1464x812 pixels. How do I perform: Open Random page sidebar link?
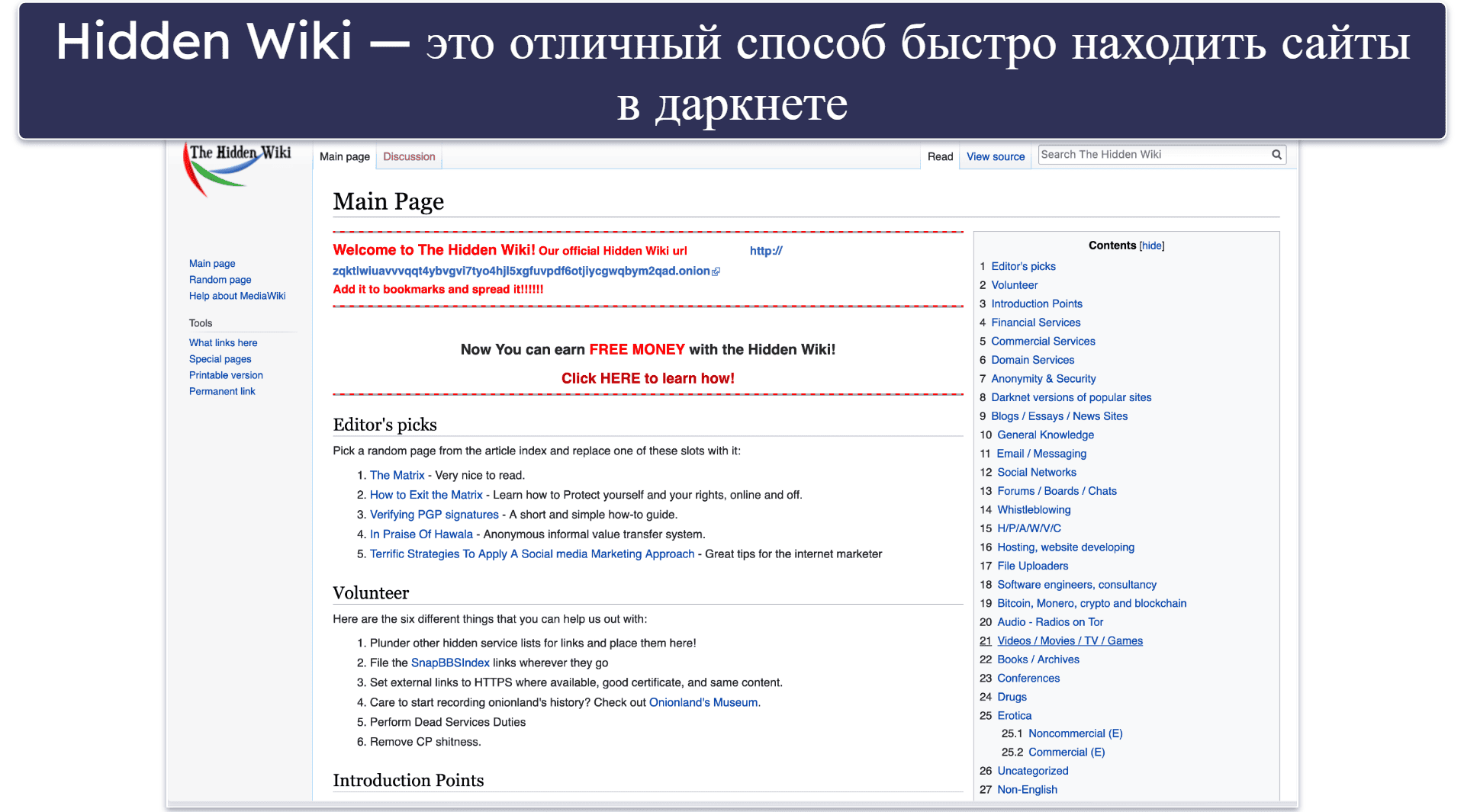coord(220,280)
